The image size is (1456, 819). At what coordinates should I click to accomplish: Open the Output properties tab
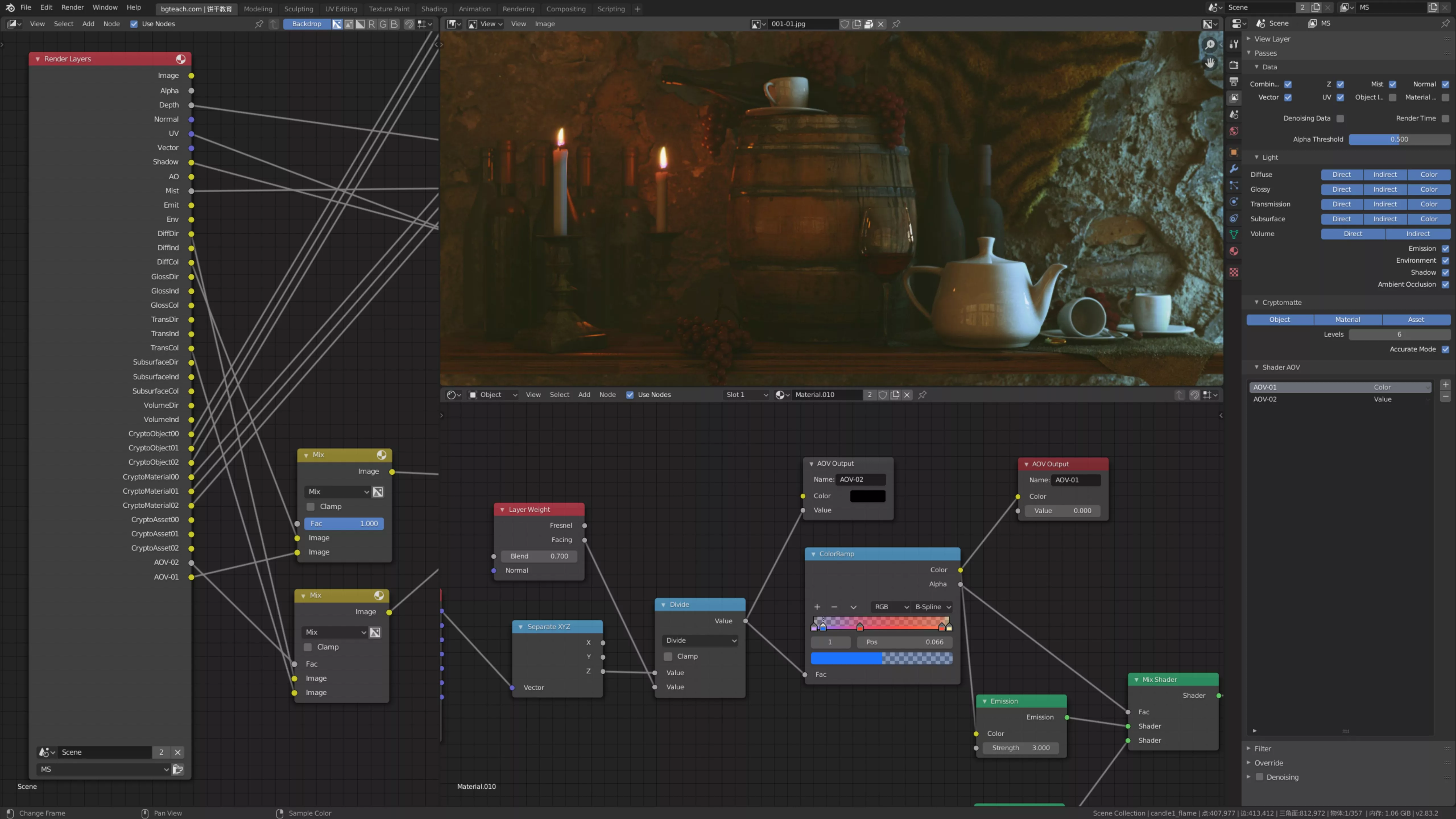1234,81
